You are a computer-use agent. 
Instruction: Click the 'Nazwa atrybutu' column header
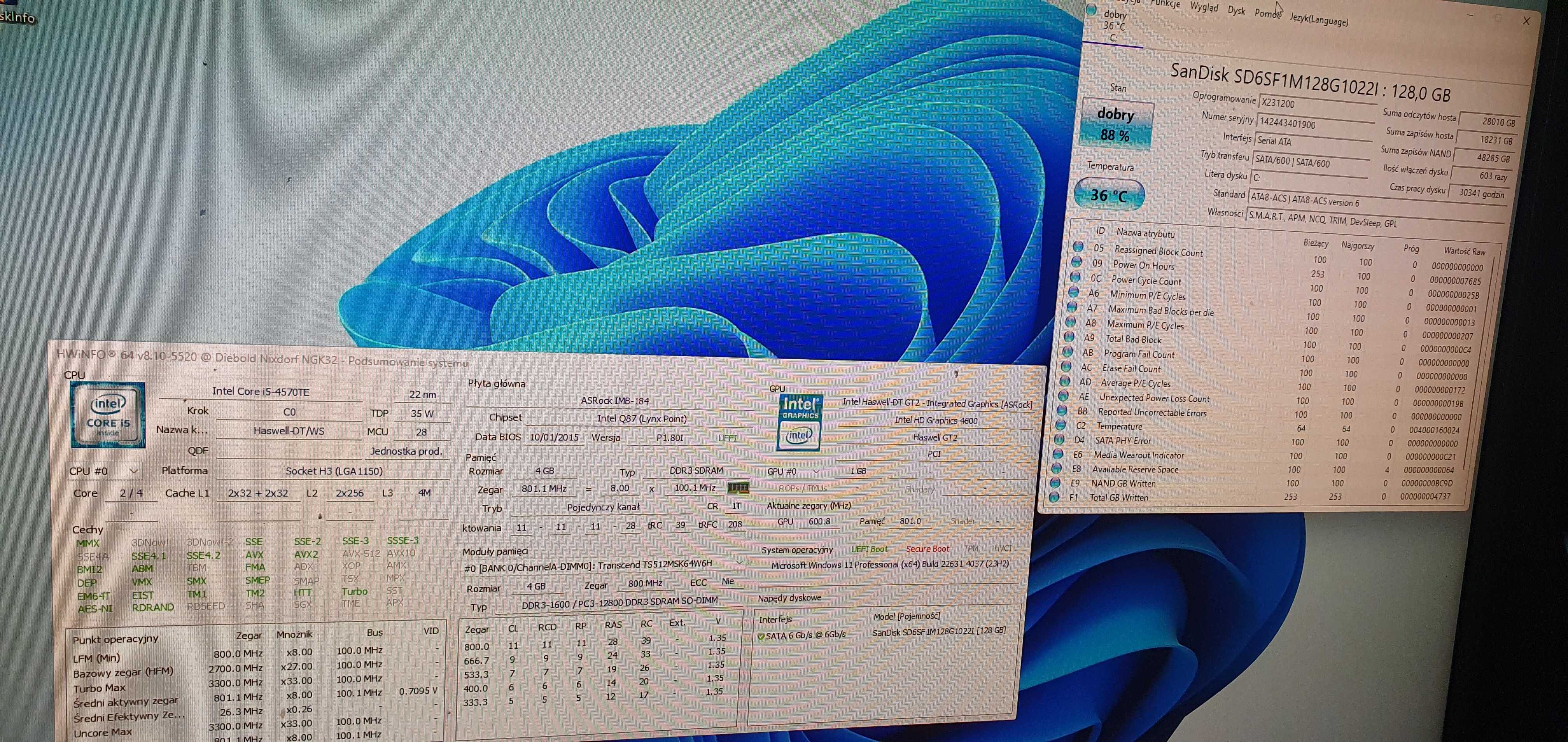pos(1146,233)
